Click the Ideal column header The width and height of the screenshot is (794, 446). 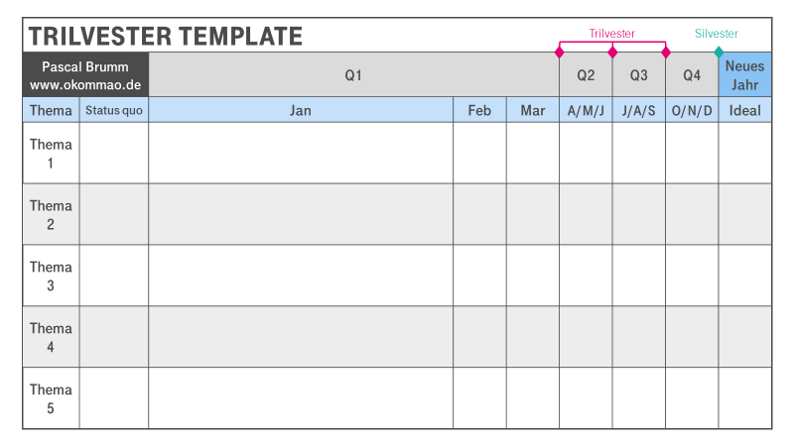point(745,110)
